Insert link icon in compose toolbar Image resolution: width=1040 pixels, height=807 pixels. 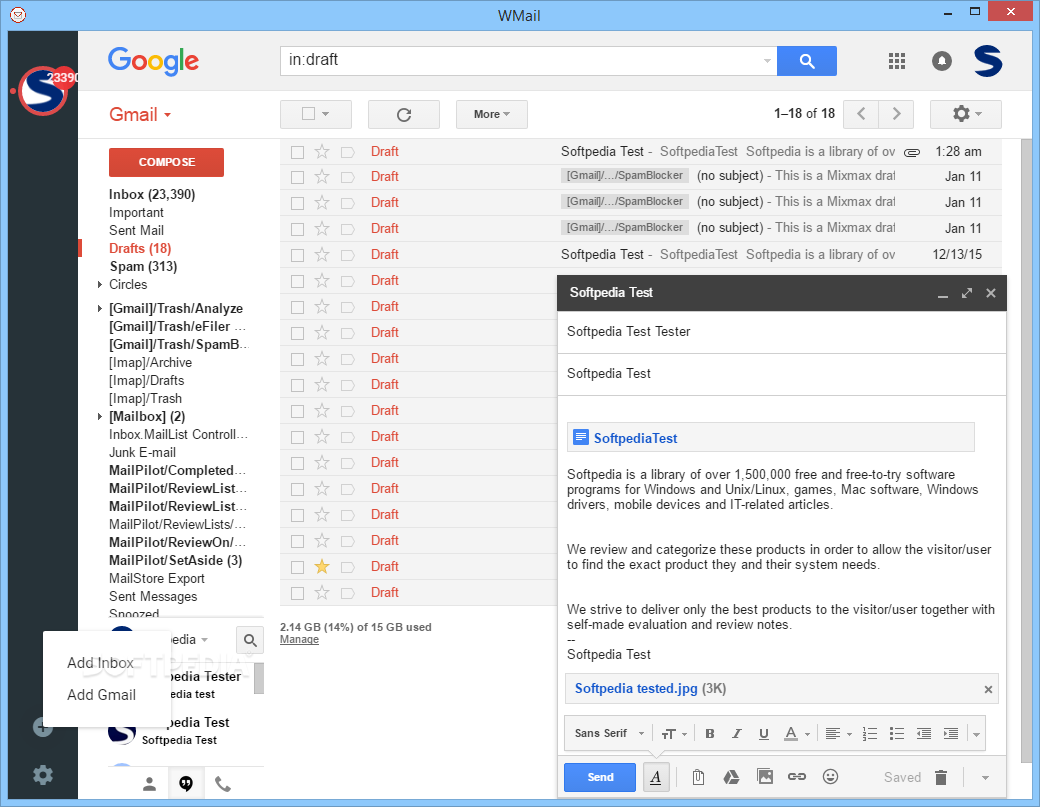pos(797,776)
